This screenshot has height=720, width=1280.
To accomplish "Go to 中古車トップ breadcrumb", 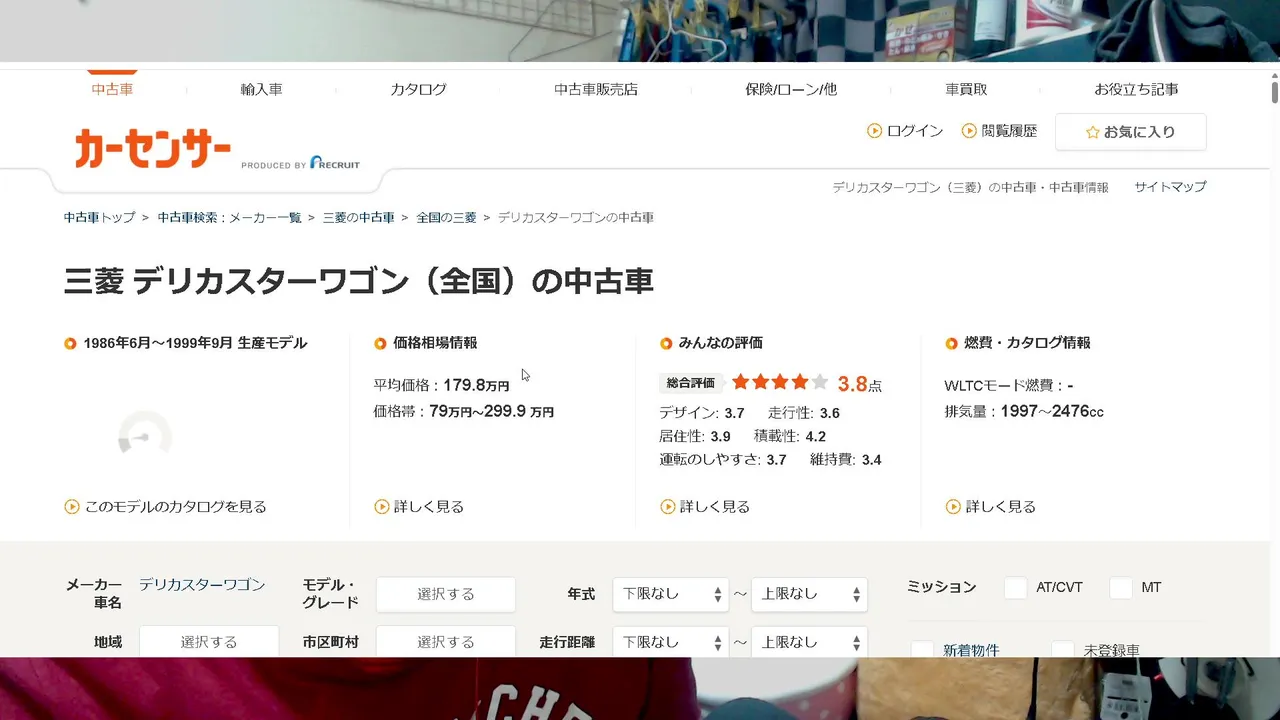I will tap(99, 217).
